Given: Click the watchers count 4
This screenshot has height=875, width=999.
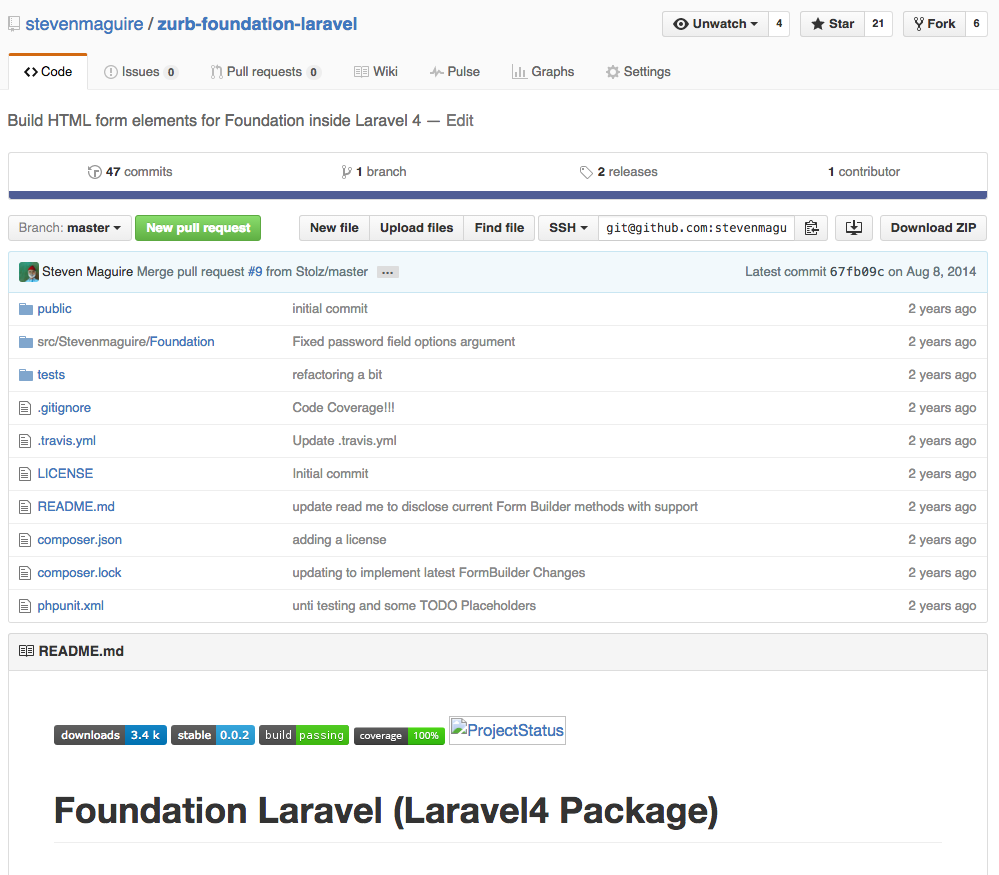Looking at the screenshot, I should pos(779,24).
